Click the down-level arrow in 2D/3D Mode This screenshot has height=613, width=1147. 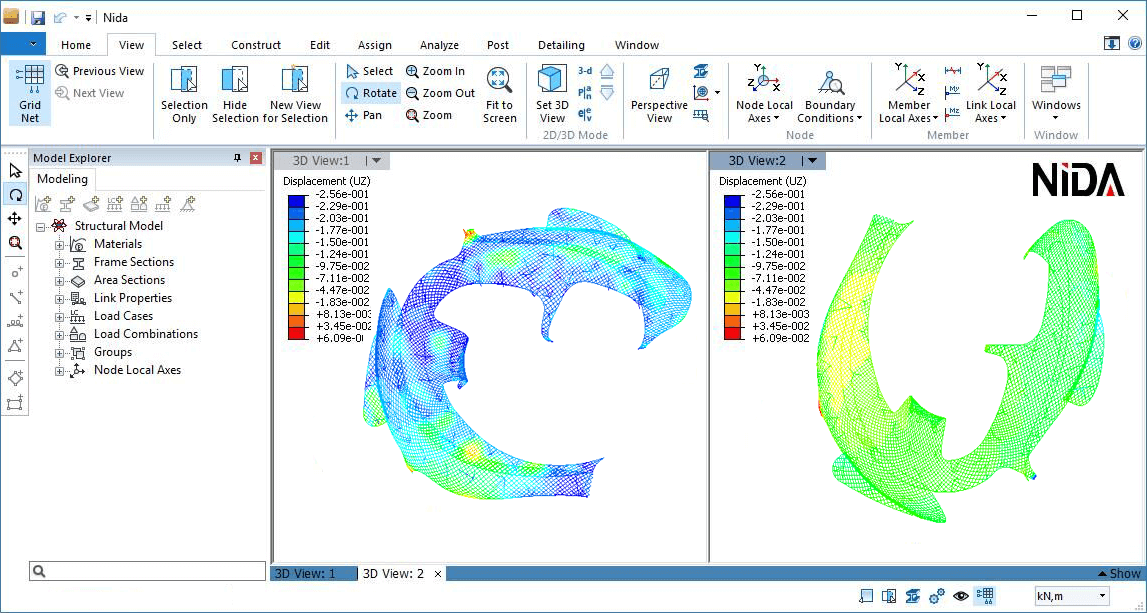pos(606,93)
